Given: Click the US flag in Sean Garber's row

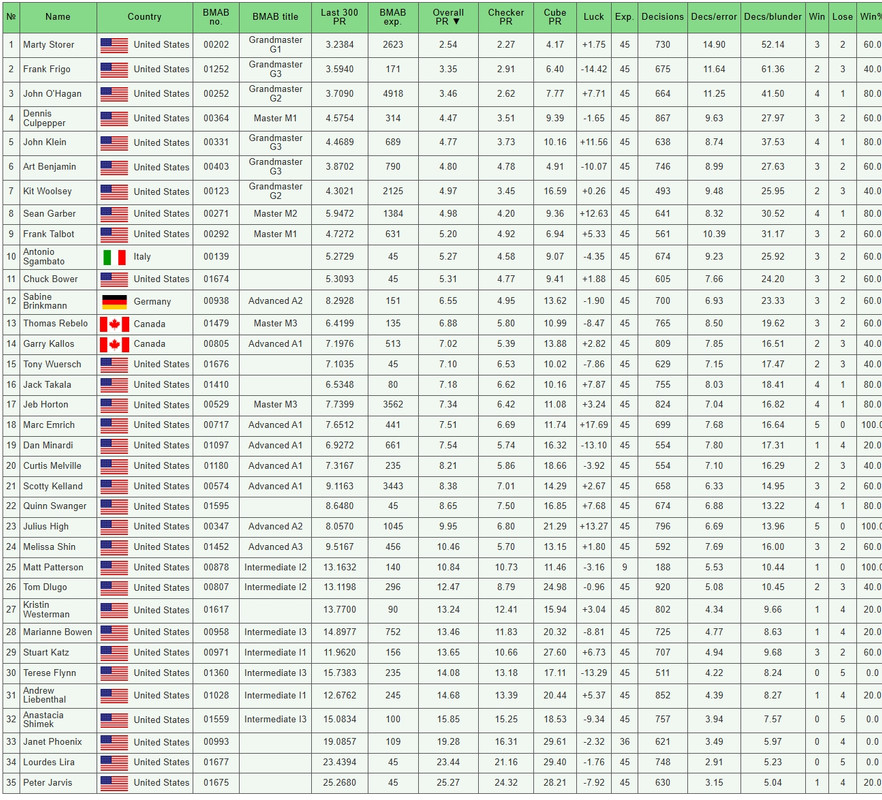Looking at the screenshot, I should (x=114, y=214).
